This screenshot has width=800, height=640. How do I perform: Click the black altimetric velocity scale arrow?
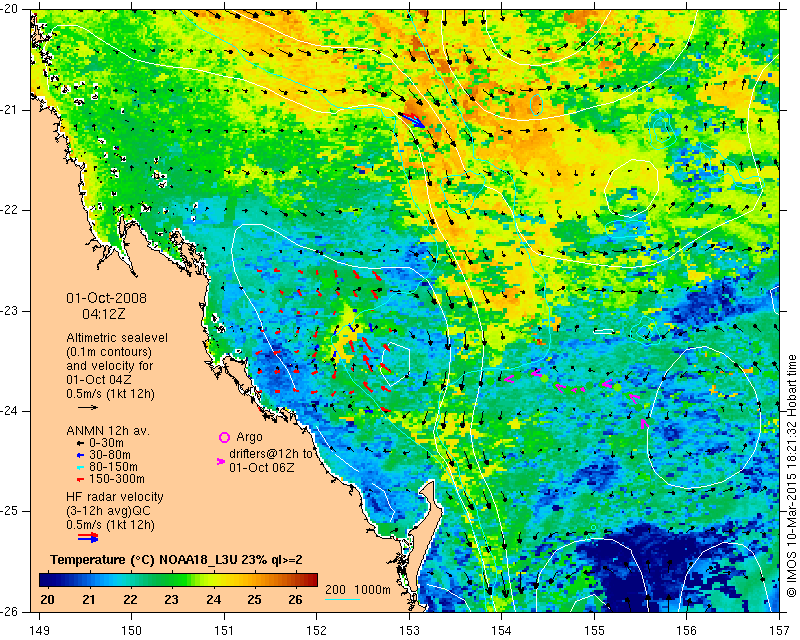[x=88, y=407]
